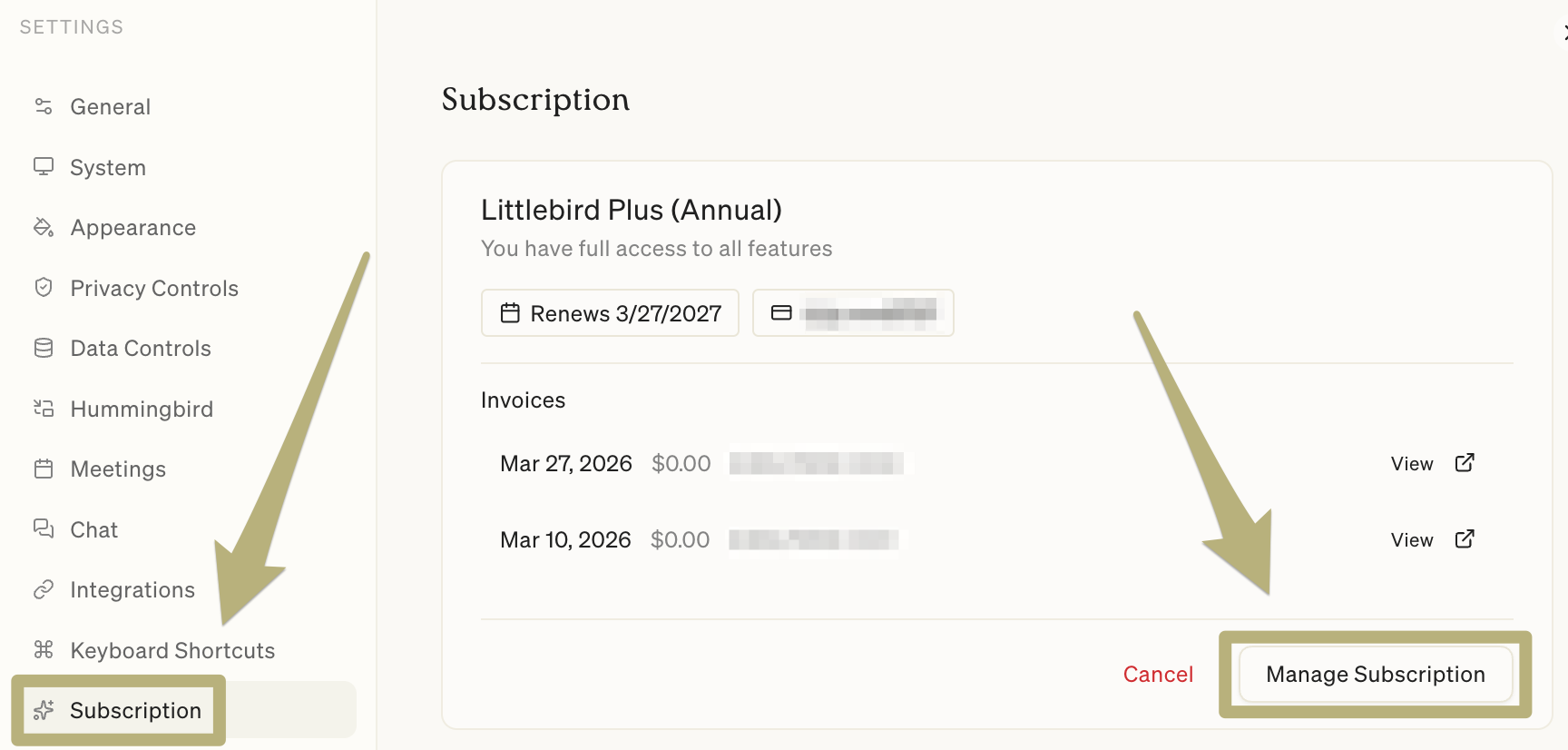Click the Appearance paint bucket icon
Image resolution: width=1568 pixels, height=750 pixels.
44,227
